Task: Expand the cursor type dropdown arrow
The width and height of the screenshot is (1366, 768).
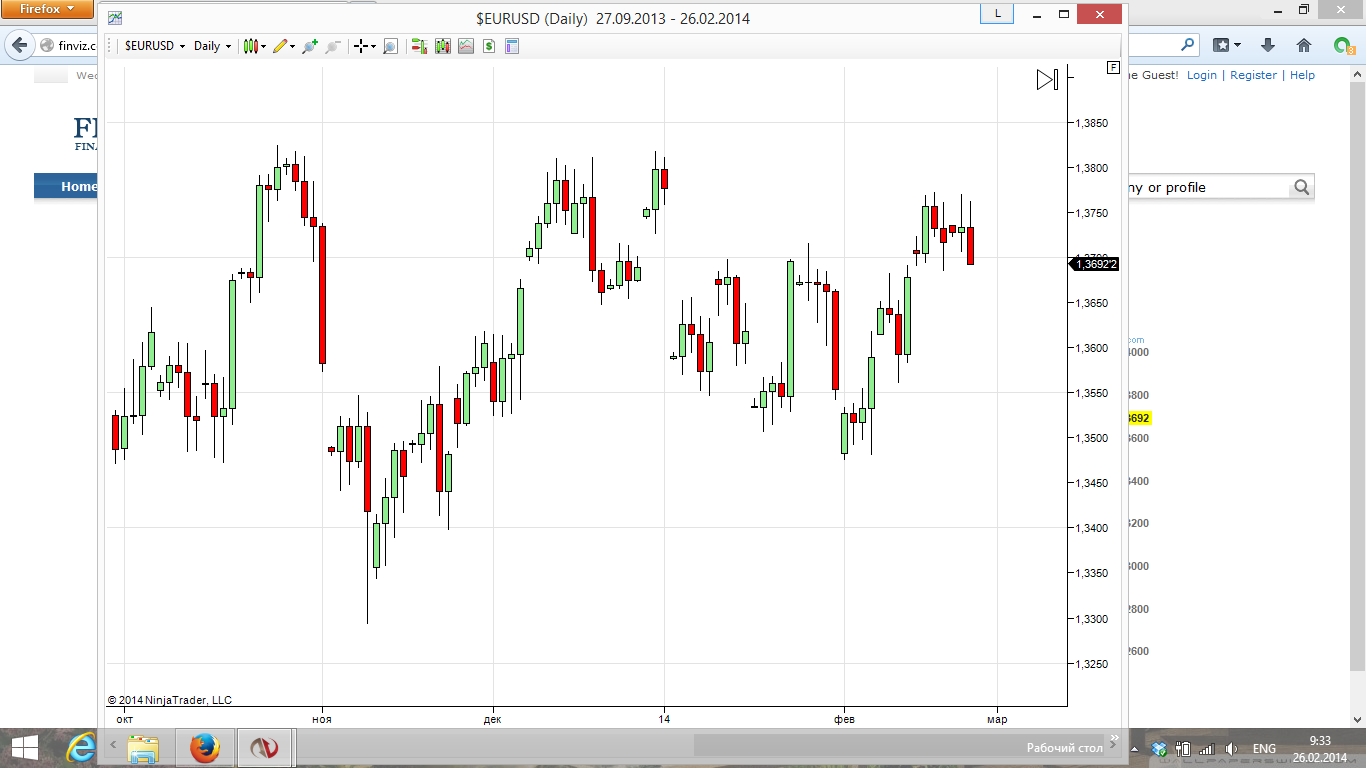Action: 373,46
